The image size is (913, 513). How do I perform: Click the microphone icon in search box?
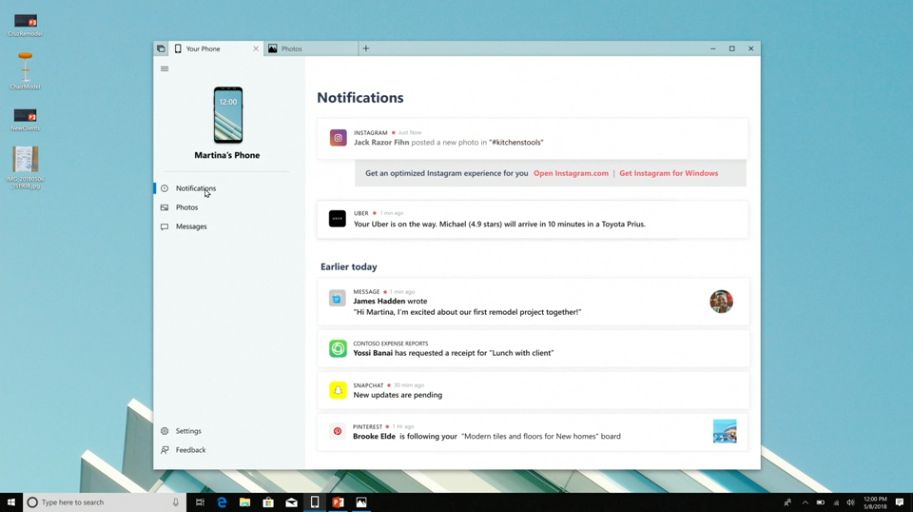[175, 502]
